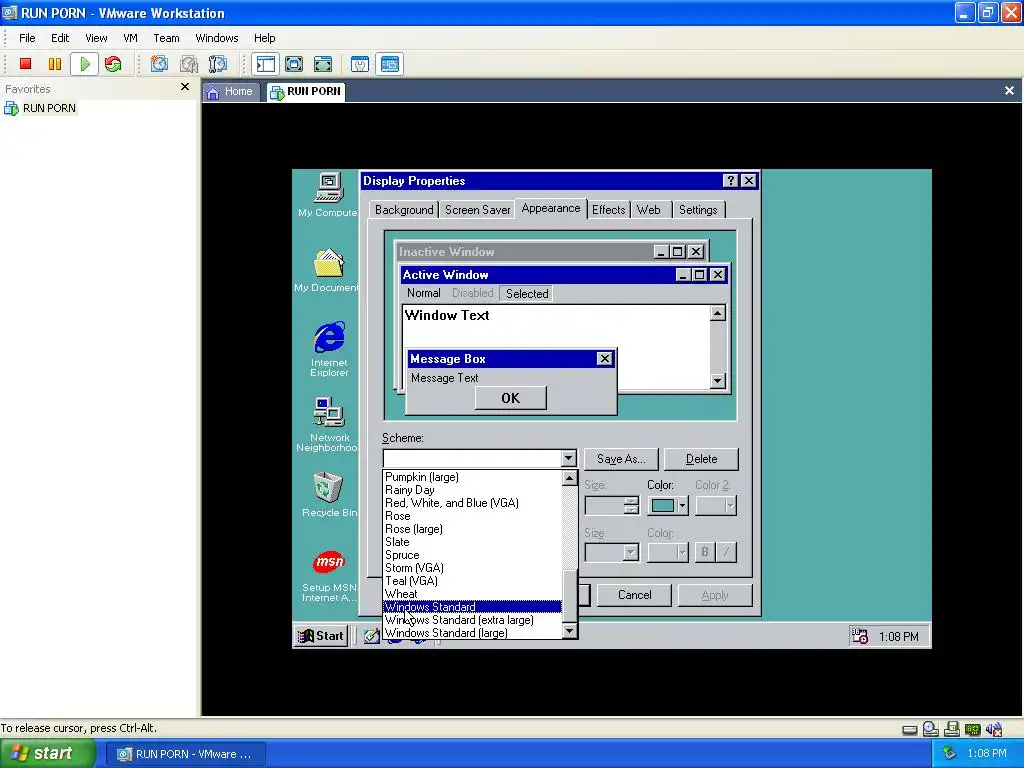Enter full screen mode icon
This screenshot has width=1024, height=768.
tap(323, 64)
